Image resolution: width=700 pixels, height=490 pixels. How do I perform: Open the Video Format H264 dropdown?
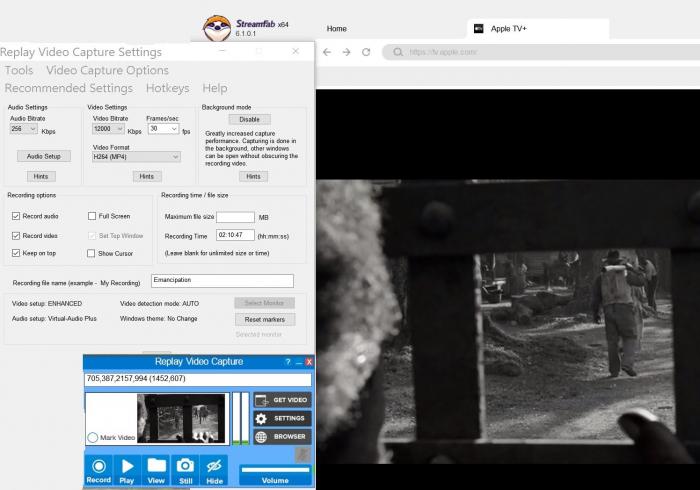point(136,157)
